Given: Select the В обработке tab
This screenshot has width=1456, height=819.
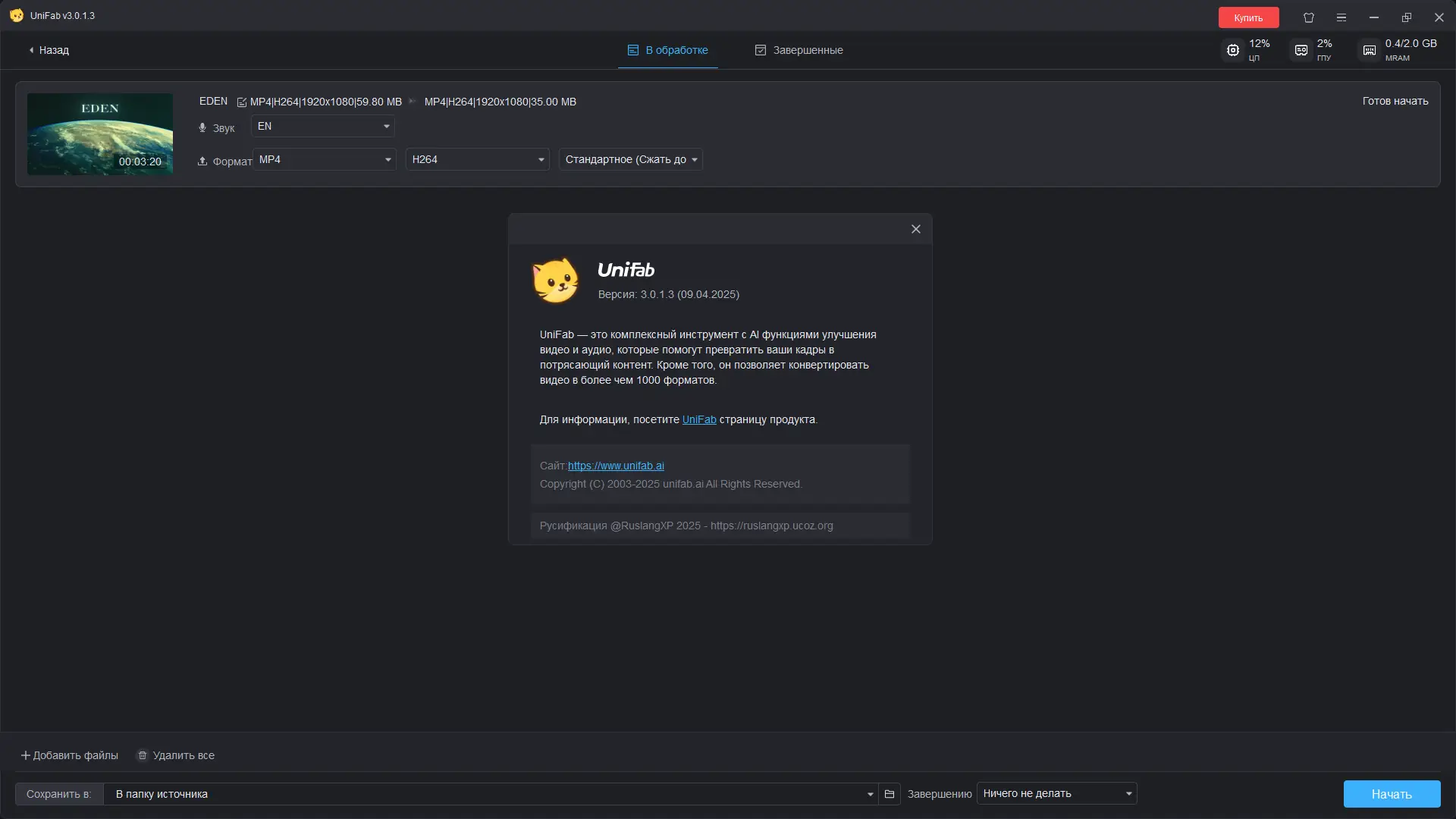Looking at the screenshot, I should click(x=668, y=50).
